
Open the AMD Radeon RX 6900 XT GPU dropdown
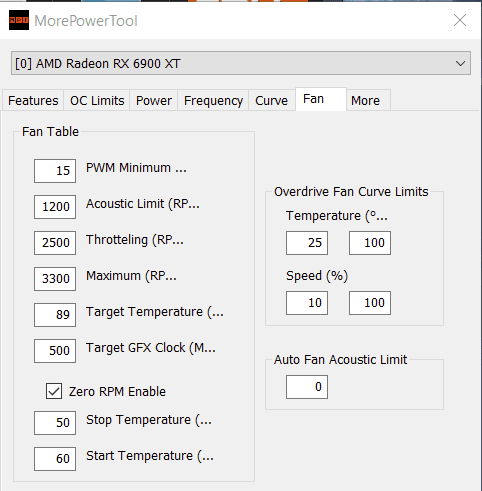[241, 63]
